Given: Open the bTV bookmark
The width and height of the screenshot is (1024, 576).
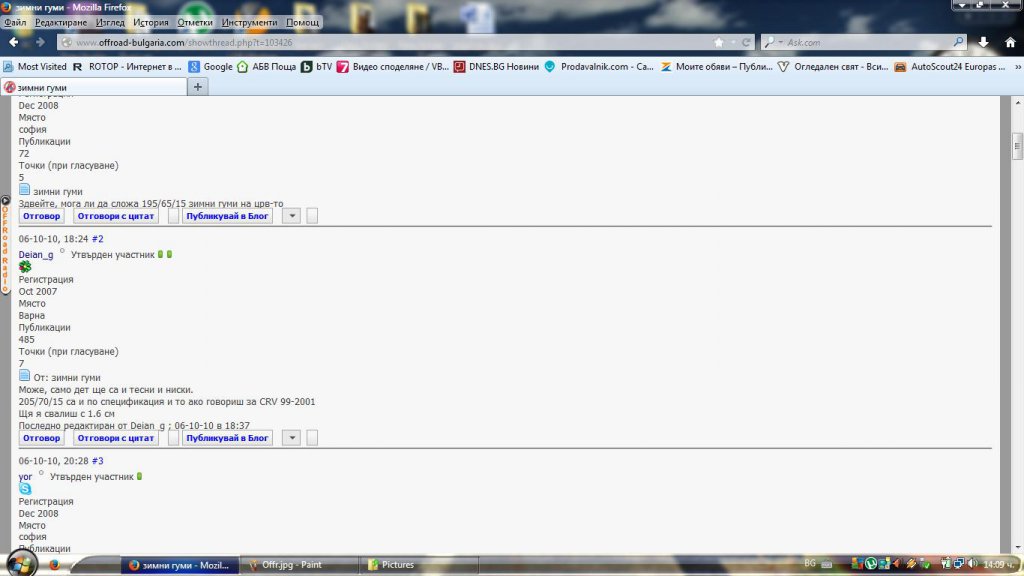Looking at the screenshot, I should click(x=317, y=67).
